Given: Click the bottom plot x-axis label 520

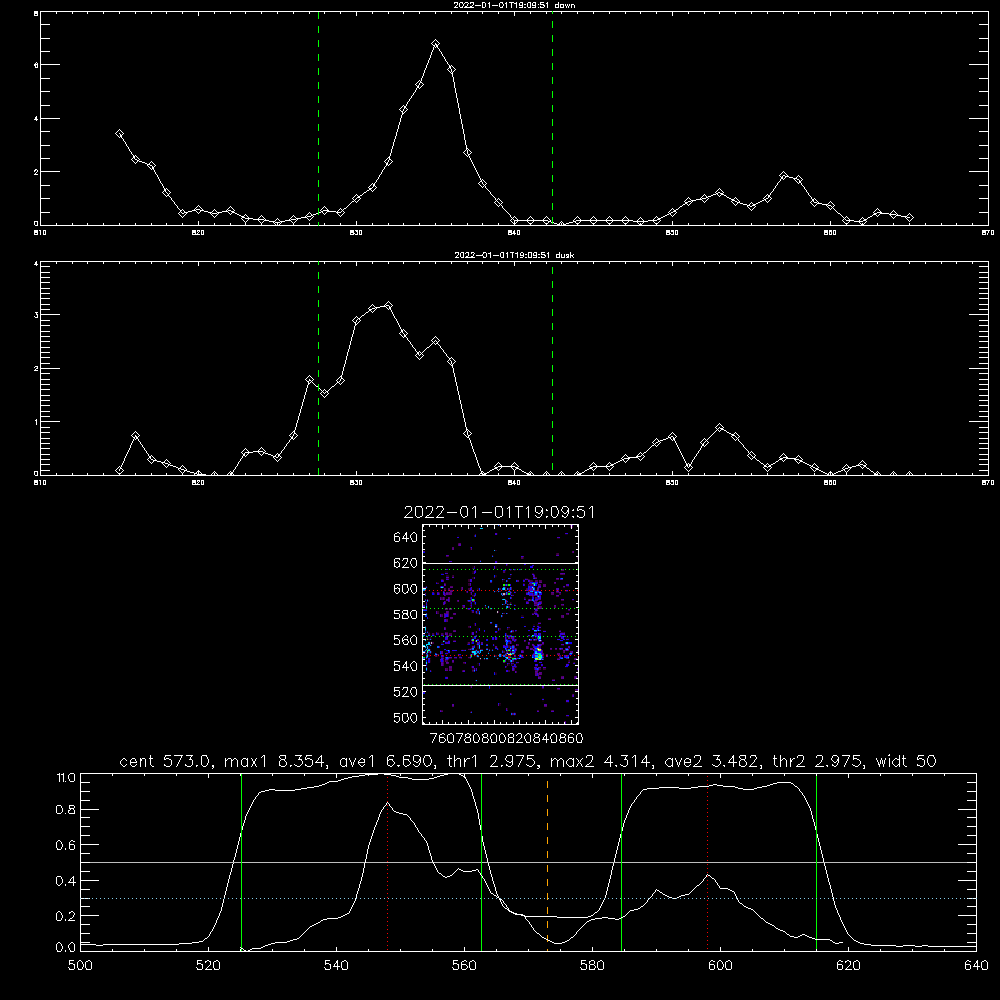Looking at the screenshot, I should click(x=208, y=966).
